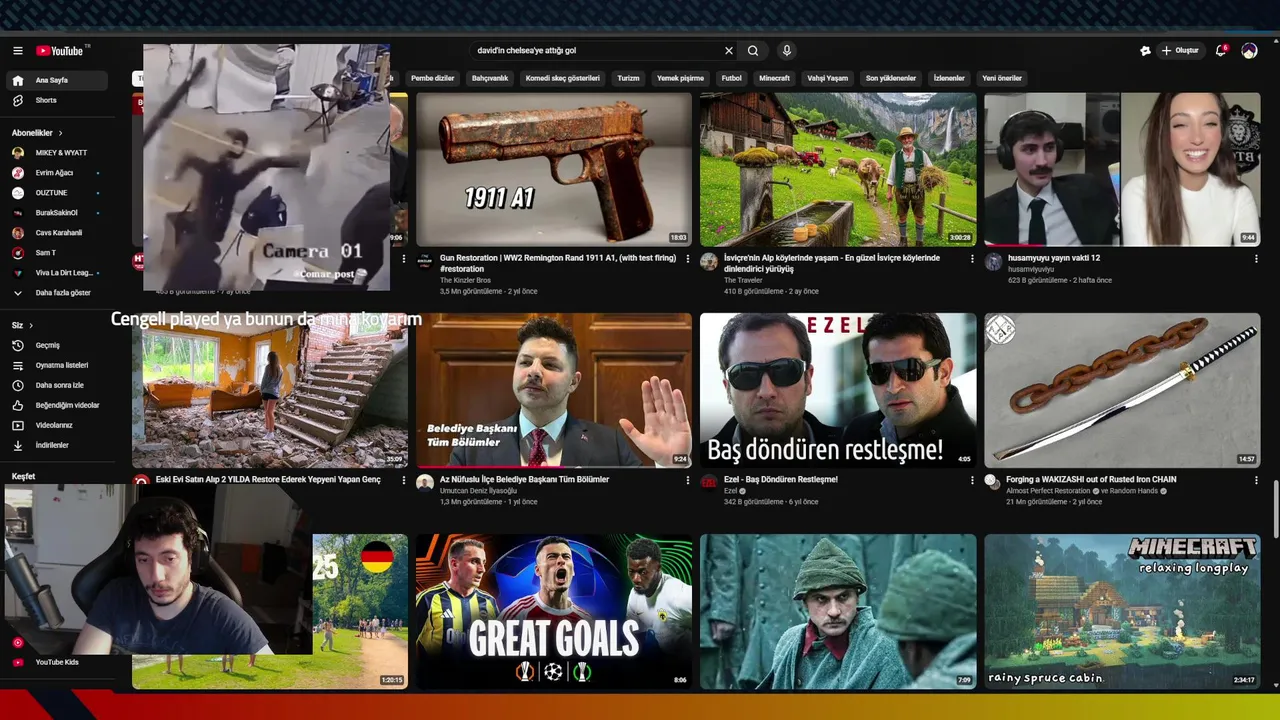Click the husamviyuvyu channel avatar
The width and height of the screenshot is (1280, 720).
993,262
